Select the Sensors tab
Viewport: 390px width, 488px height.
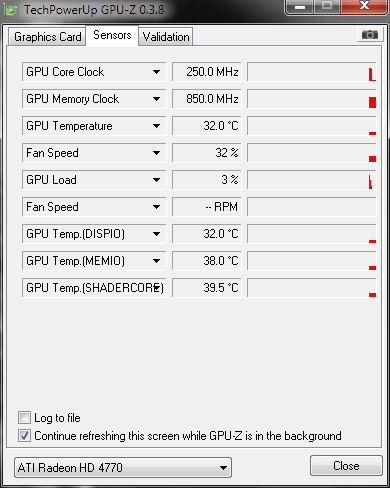click(x=112, y=35)
